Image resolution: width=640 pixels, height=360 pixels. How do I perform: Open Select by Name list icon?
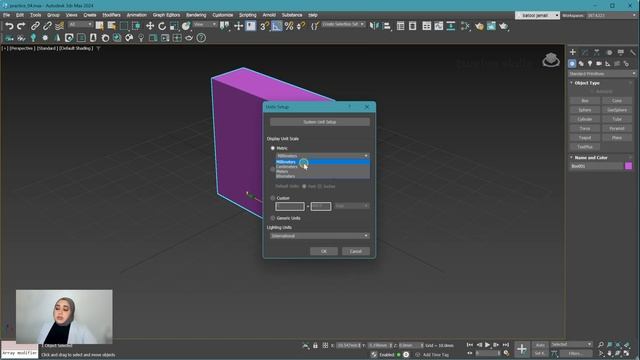[x=111, y=26]
